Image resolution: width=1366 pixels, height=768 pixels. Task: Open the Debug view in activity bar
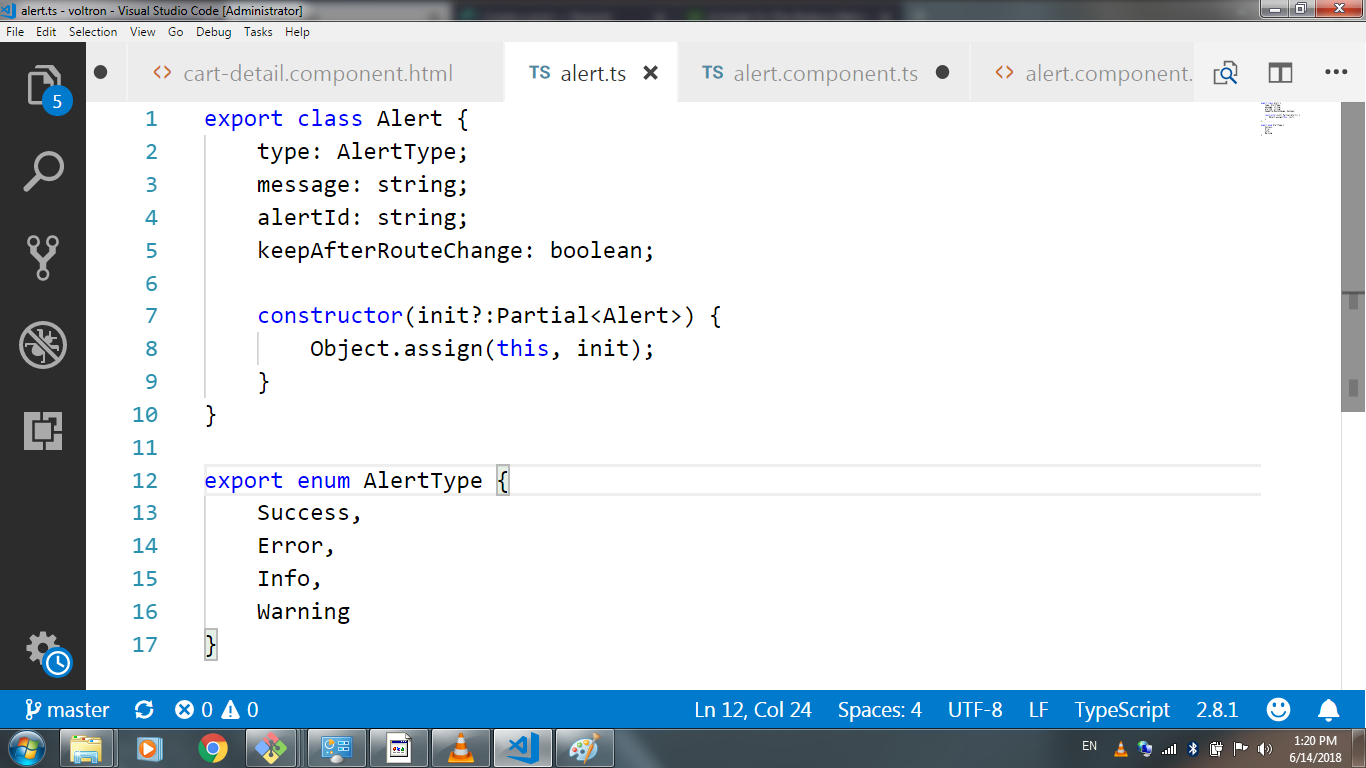pos(43,345)
